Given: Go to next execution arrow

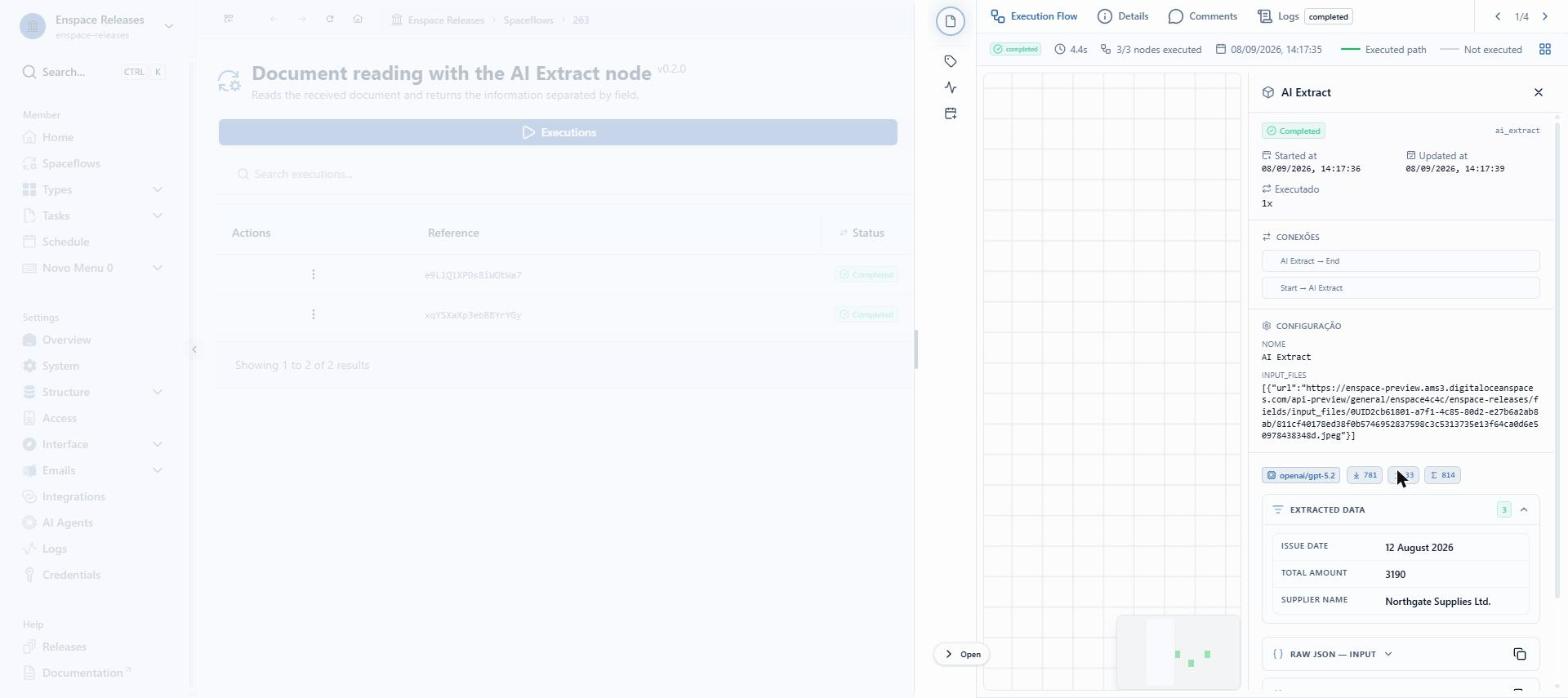Looking at the screenshot, I should [x=1545, y=16].
